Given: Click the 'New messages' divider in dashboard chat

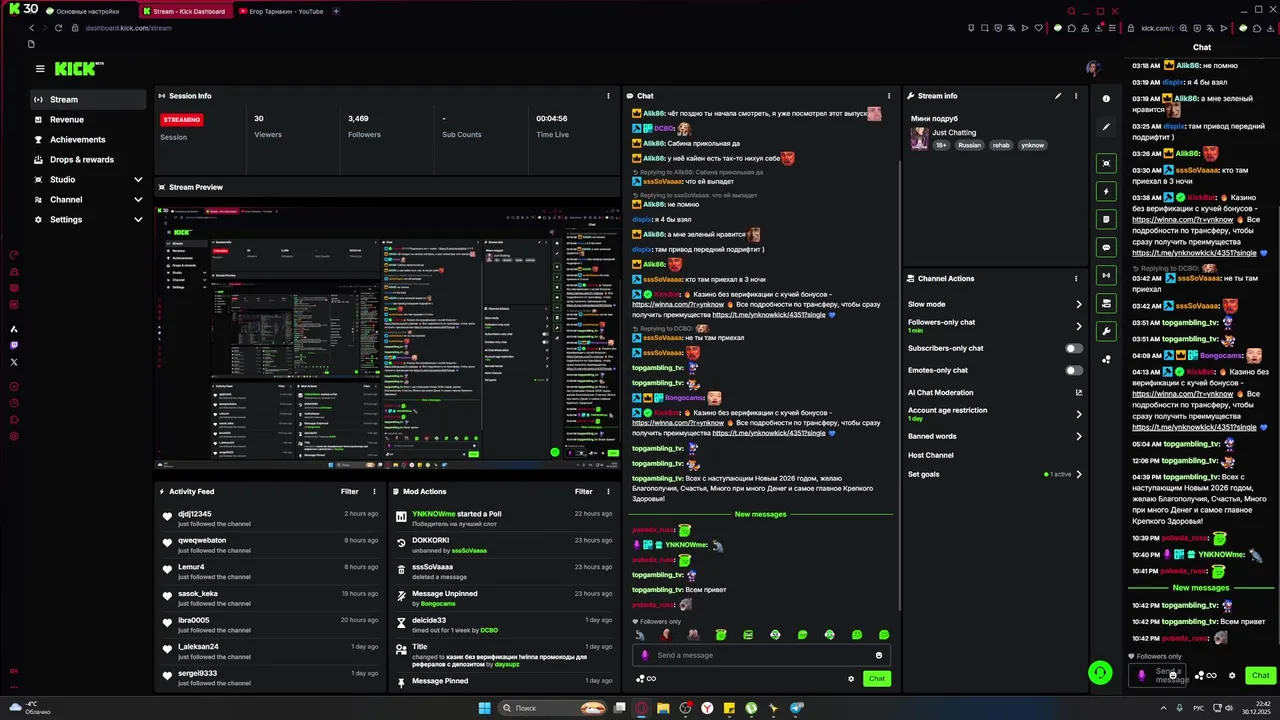Looking at the screenshot, I should pos(760,514).
